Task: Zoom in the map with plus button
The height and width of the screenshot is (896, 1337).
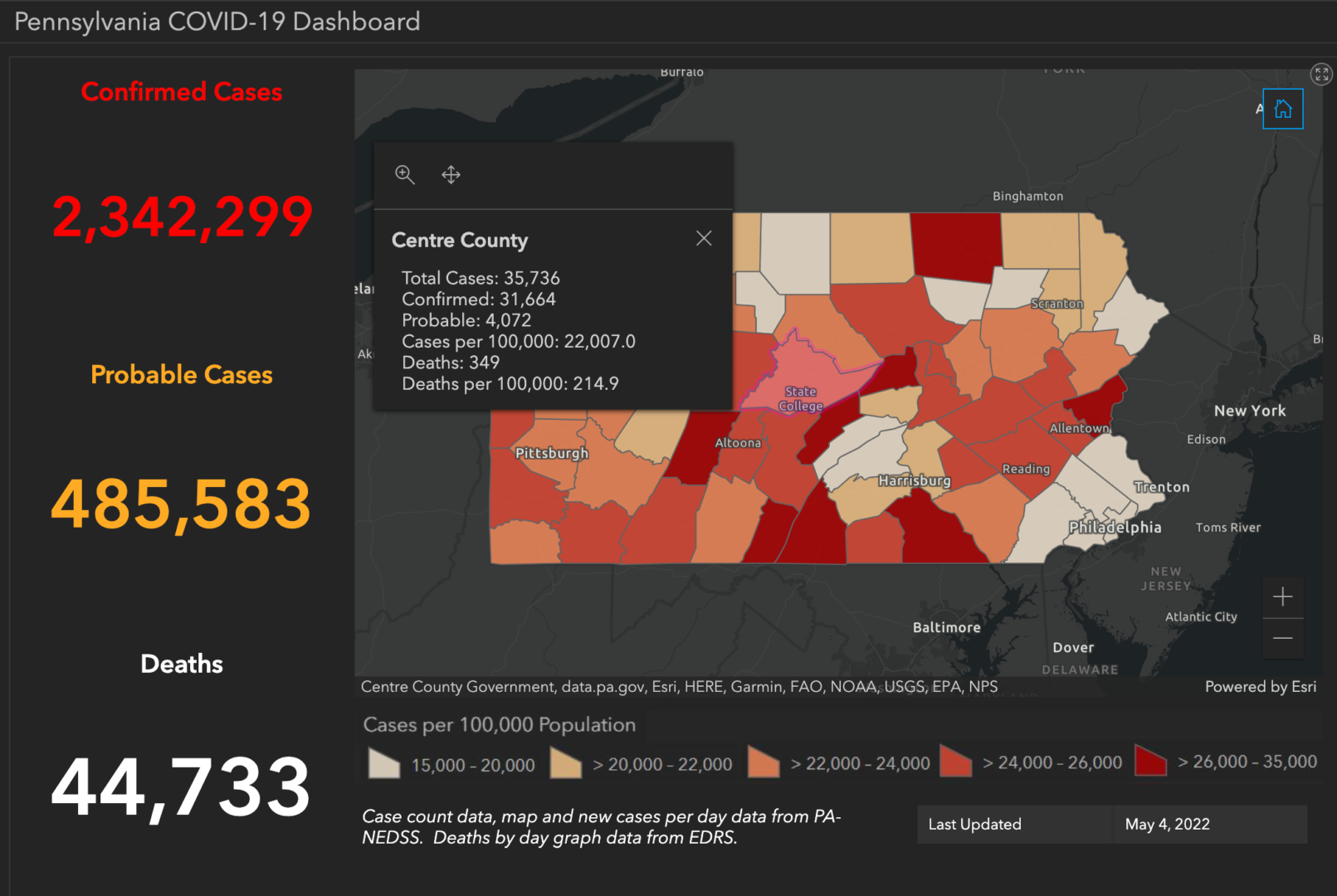Action: click(1282, 597)
